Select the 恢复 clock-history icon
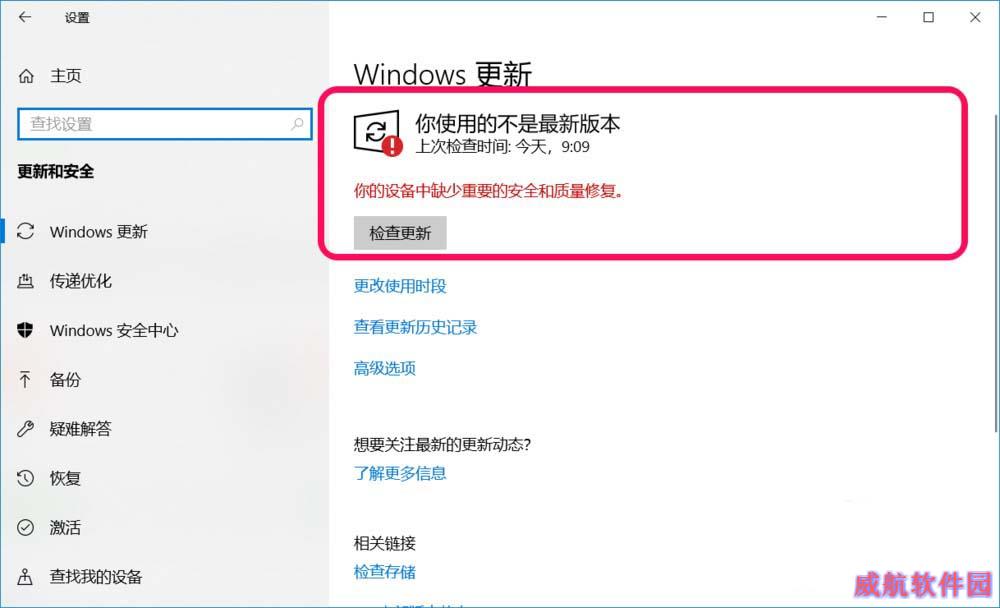The height and width of the screenshot is (608, 1000). tap(26, 478)
